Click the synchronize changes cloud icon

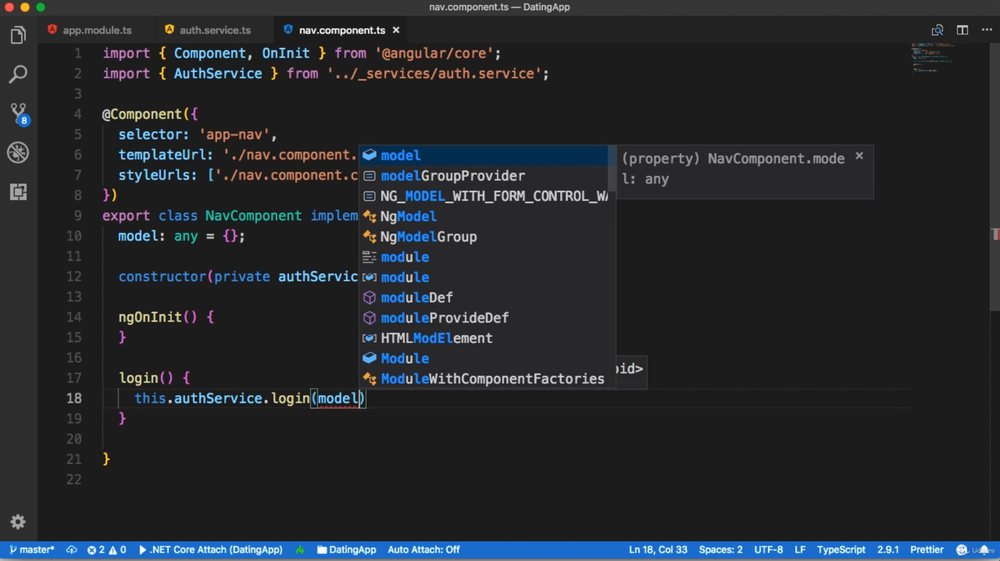tap(71, 550)
